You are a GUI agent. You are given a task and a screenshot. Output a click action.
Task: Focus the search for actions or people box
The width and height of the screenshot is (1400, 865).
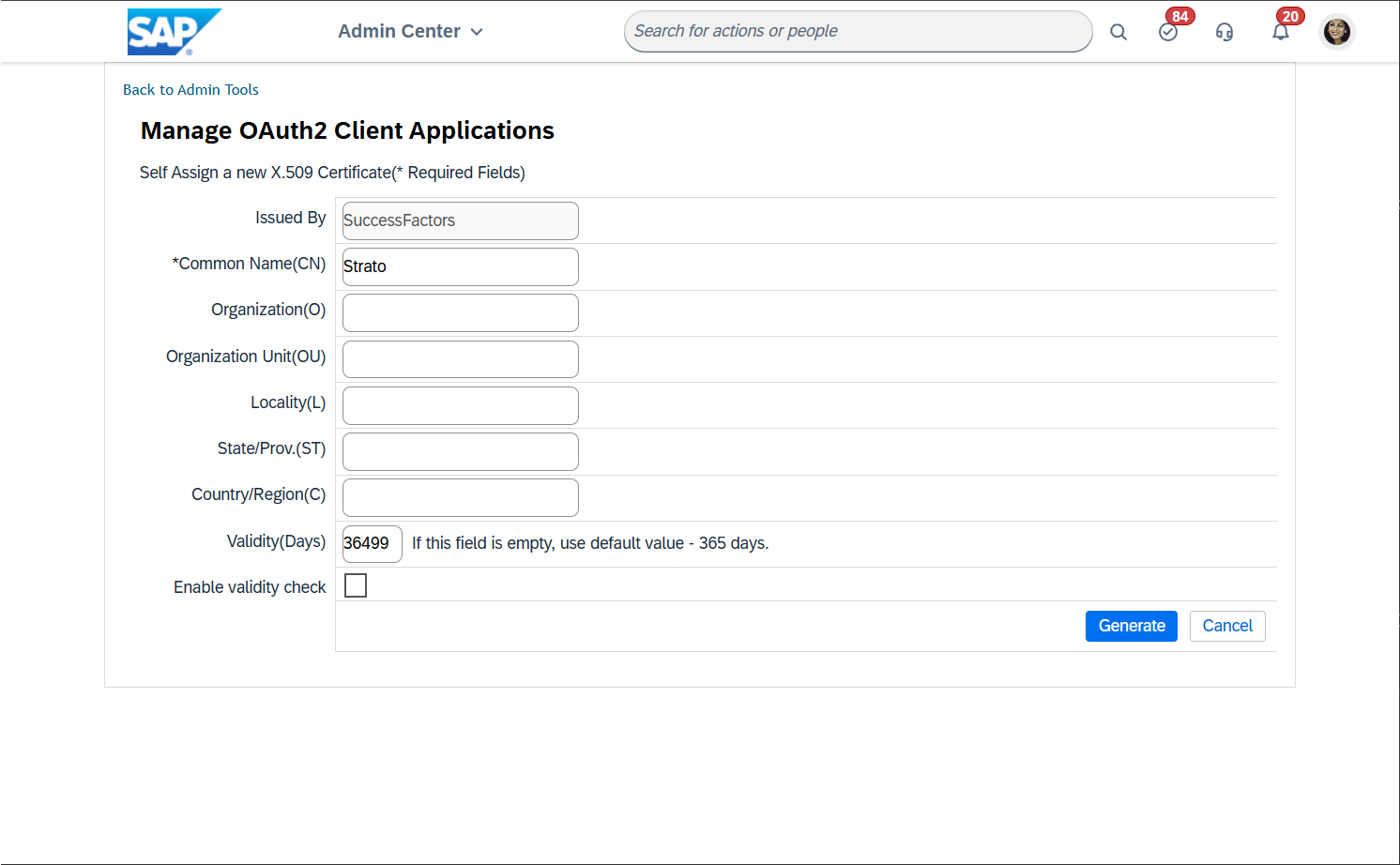(858, 31)
